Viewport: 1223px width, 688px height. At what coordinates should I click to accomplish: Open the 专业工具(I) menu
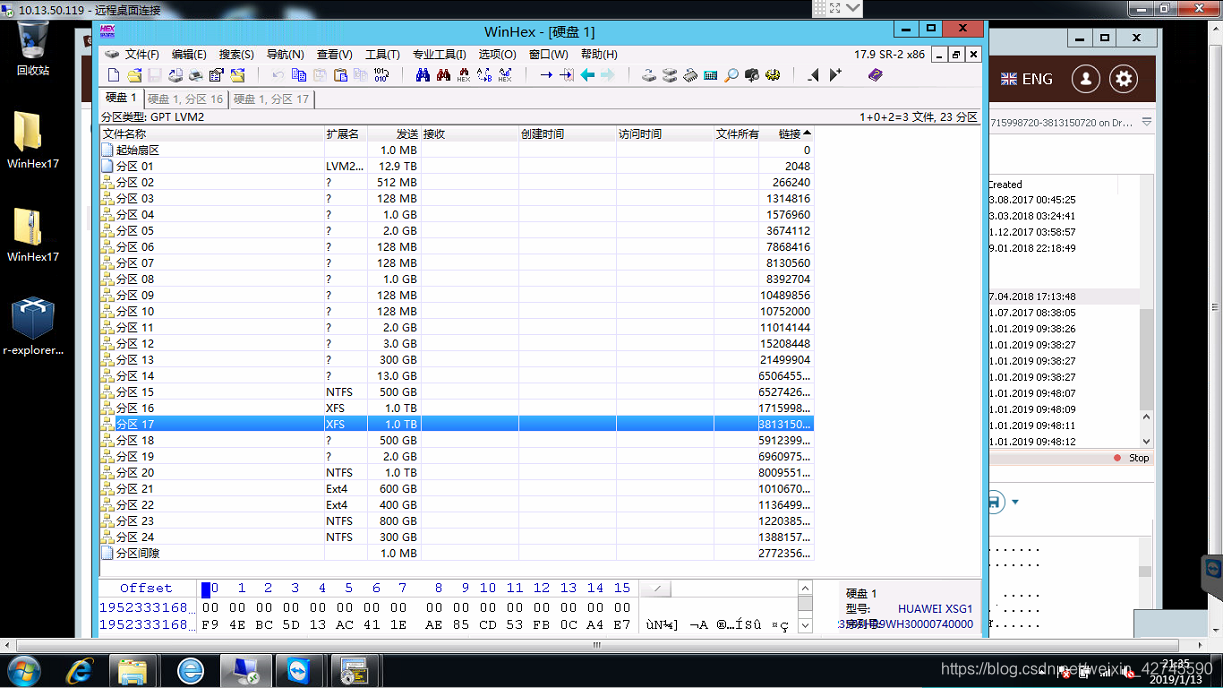point(439,54)
